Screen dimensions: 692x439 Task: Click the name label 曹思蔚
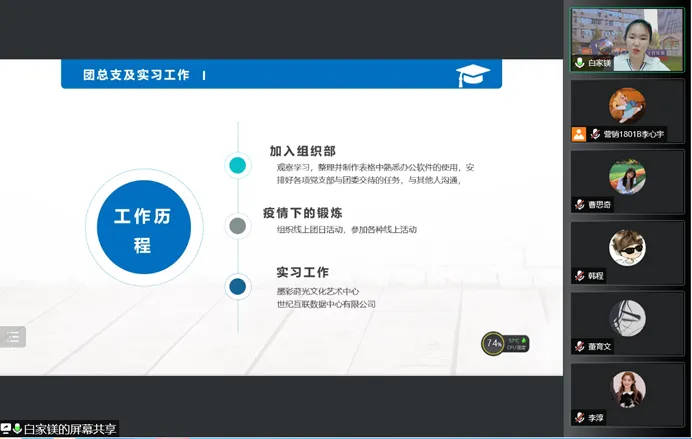tap(599, 205)
